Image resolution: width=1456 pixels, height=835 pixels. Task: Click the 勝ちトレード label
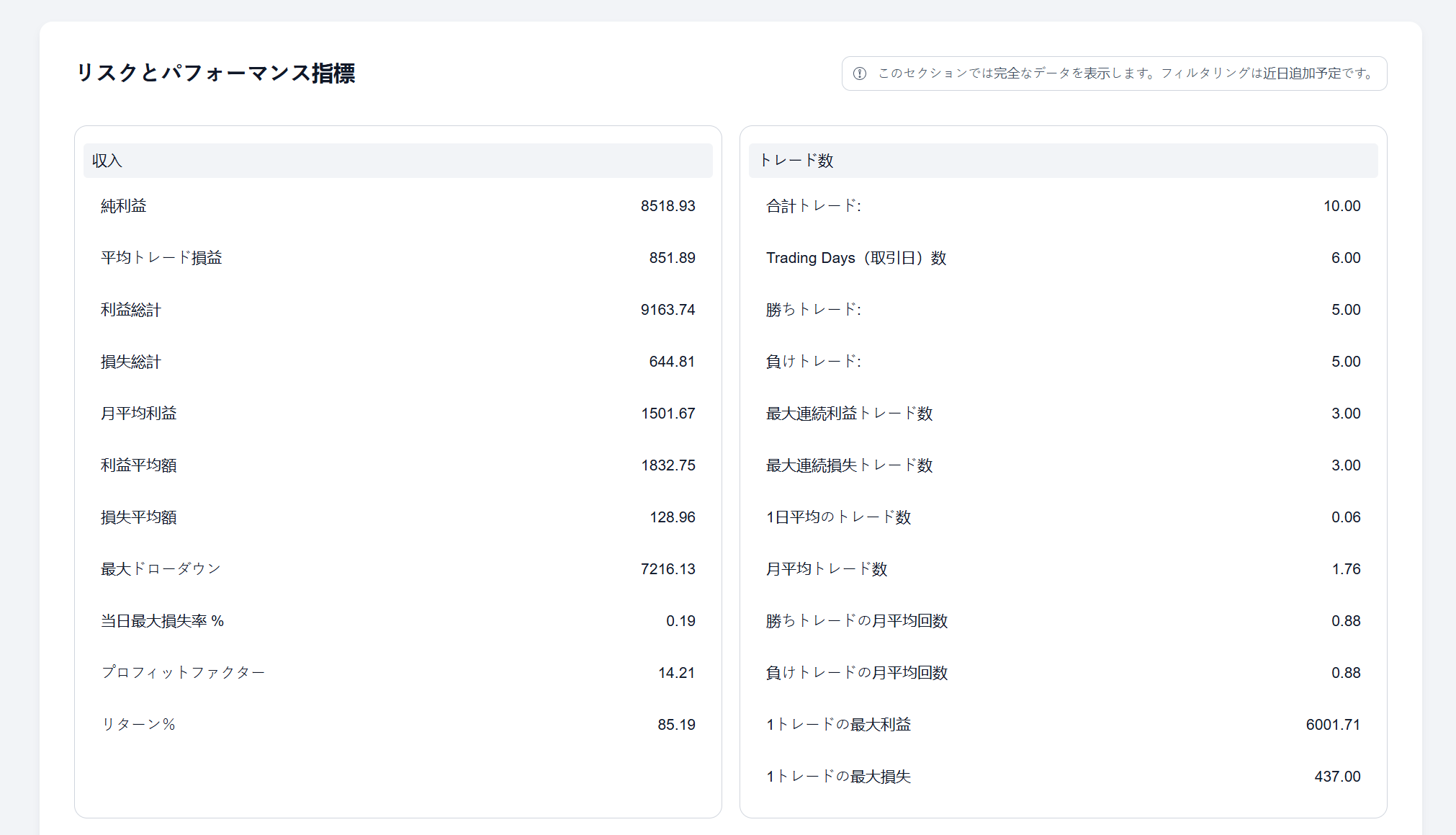point(813,310)
